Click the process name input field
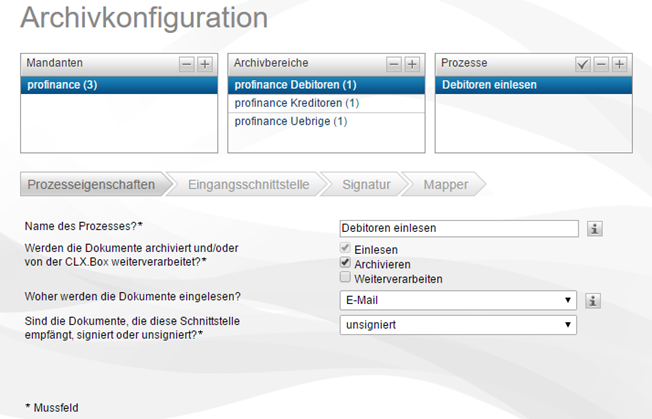This screenshot has height=419, width=652. (458, 228)
